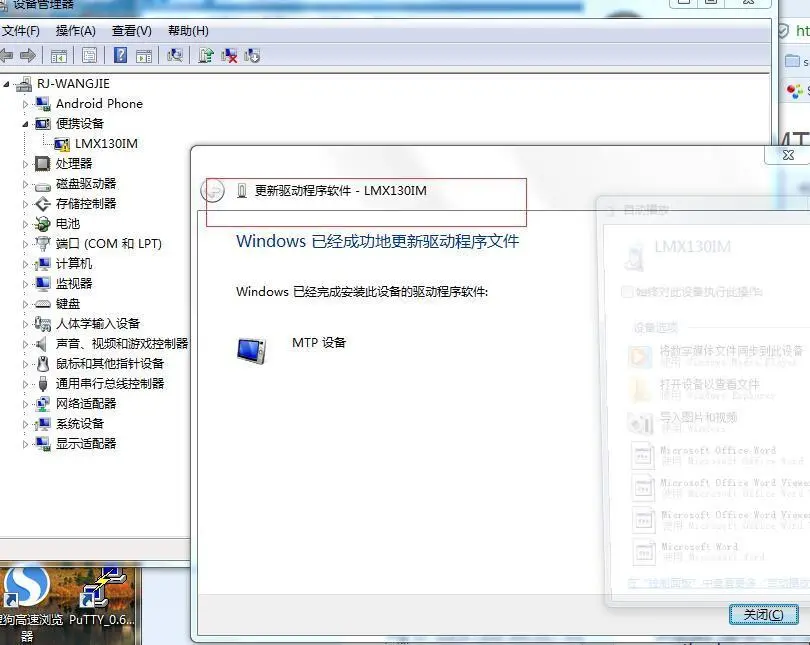
Task: Toggle the show/hide action pane toolbar icon
Action: 144,56
